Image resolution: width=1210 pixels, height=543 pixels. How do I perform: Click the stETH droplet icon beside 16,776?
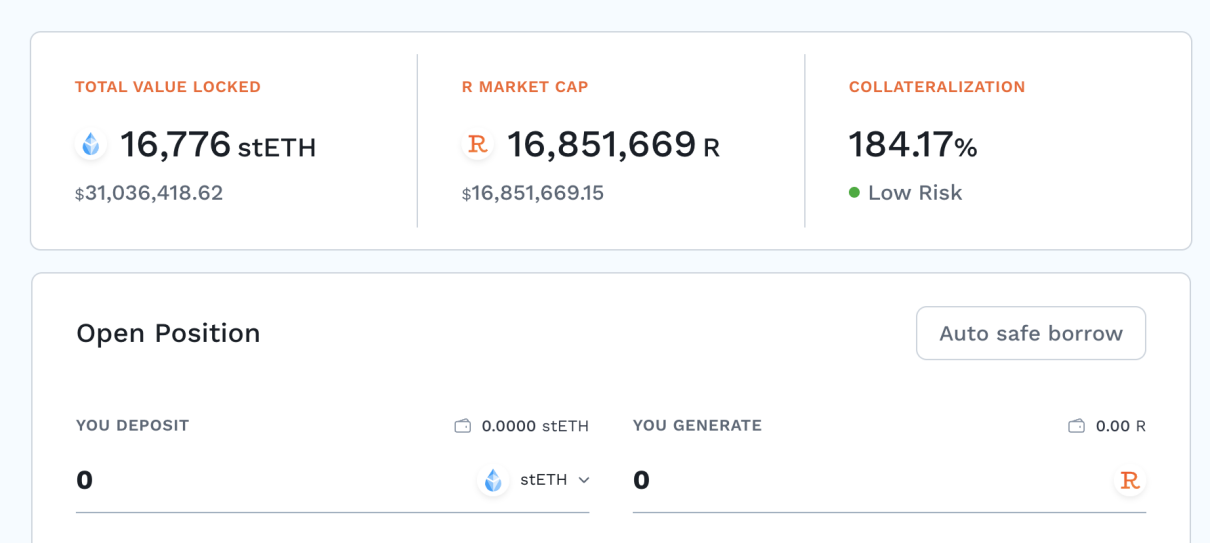point(91,146)
